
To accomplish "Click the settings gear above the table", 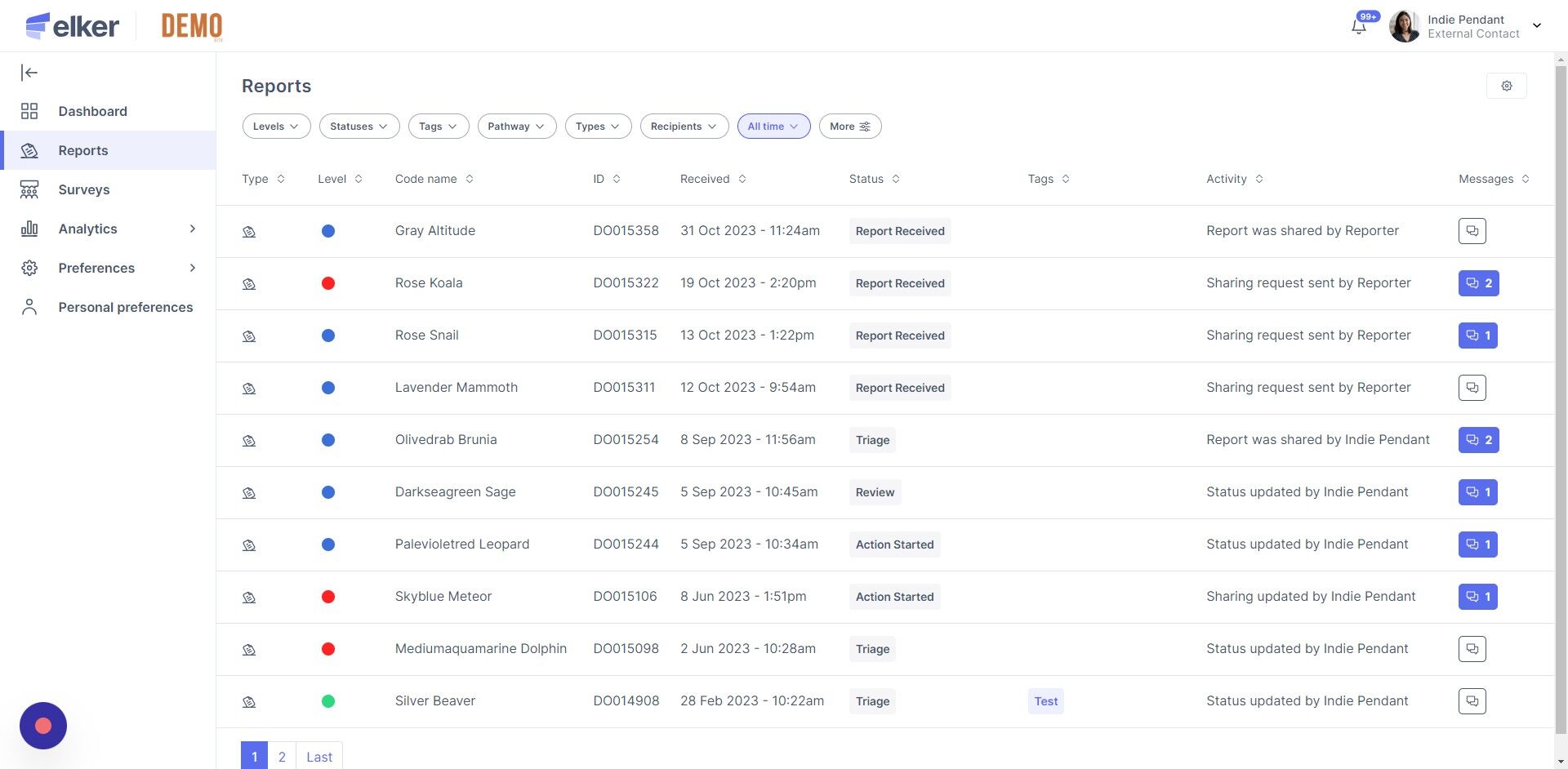I will click(1506, 86).
